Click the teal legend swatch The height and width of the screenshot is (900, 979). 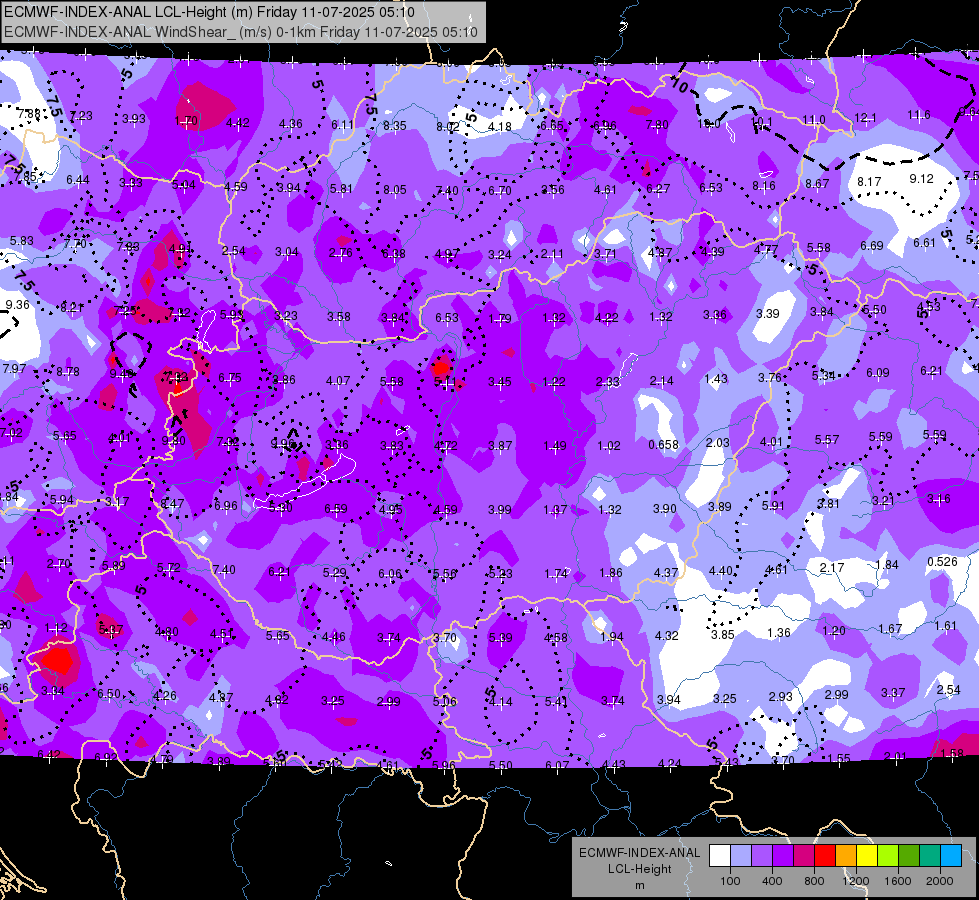coord(930,856)
